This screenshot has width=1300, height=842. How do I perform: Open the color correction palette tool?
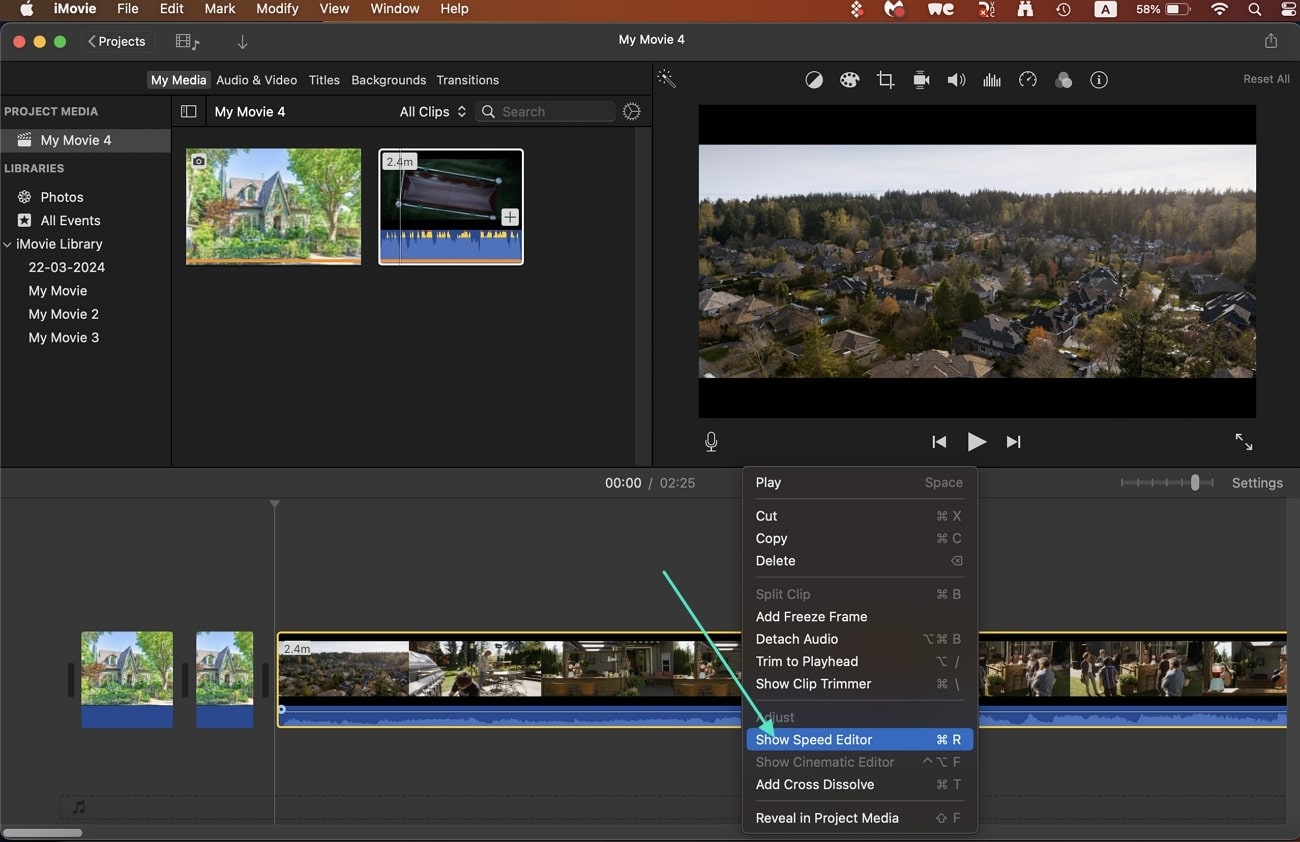click(849, 80)
